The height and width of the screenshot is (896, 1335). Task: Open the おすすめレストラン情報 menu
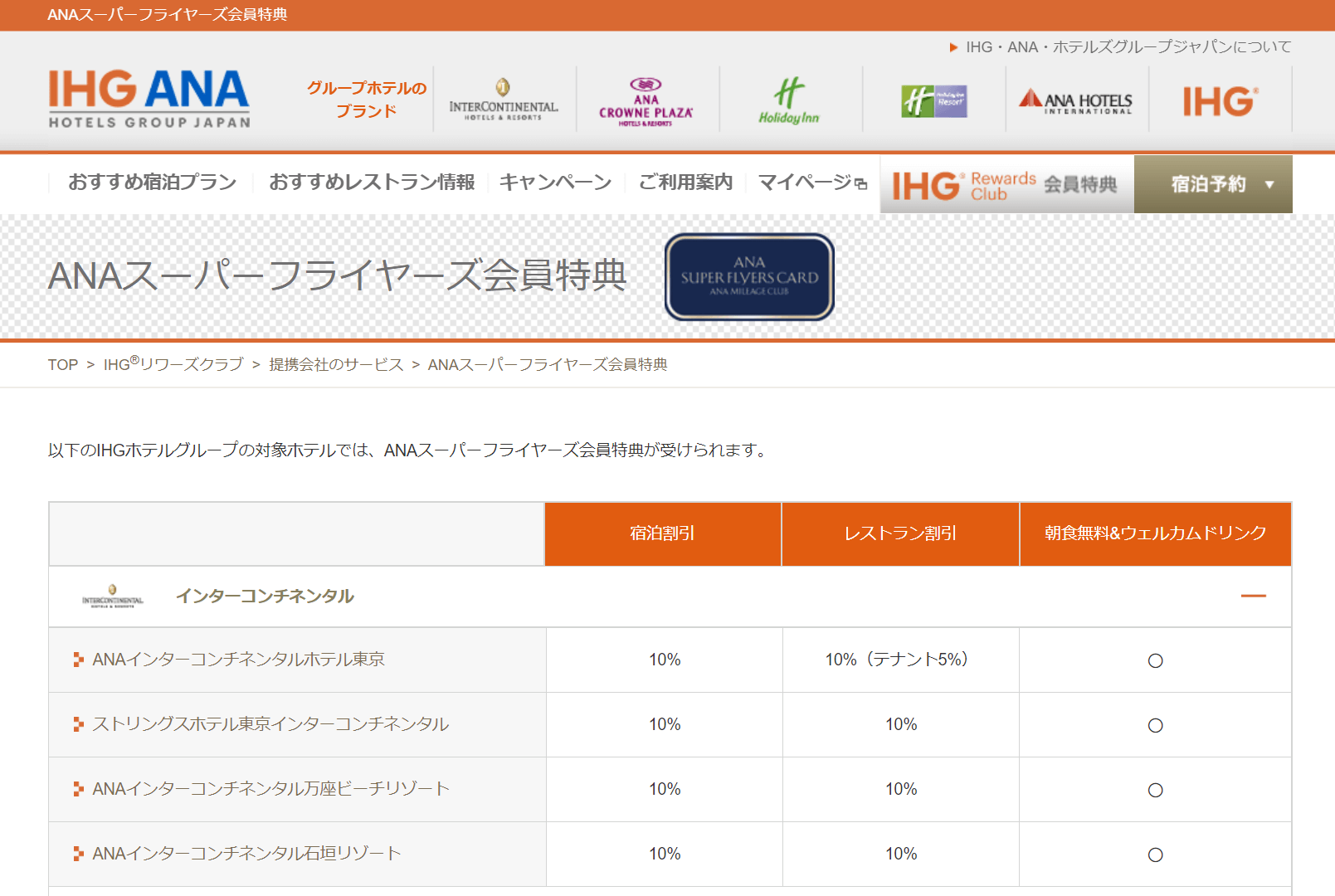pyautogui.click(x=372, y=182)
